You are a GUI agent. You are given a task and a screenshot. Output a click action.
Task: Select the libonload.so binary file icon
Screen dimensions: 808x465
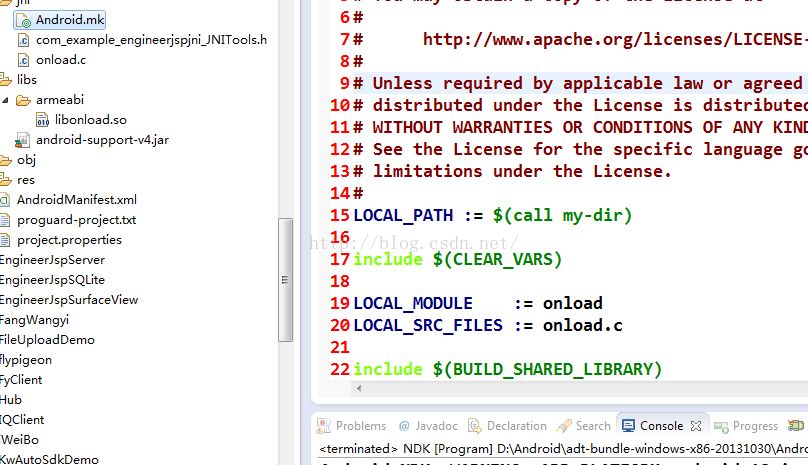click(x=42, y=120)
